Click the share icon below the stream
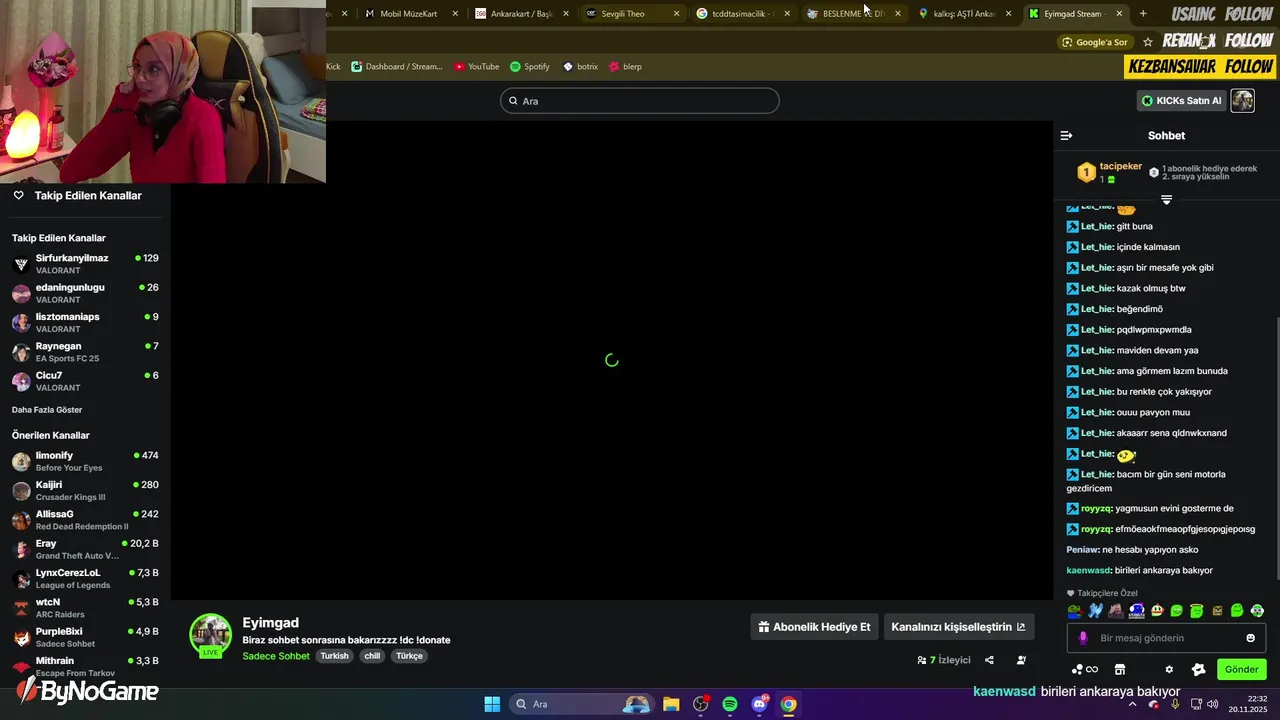Screen dimensions: 1280x720 989,660
